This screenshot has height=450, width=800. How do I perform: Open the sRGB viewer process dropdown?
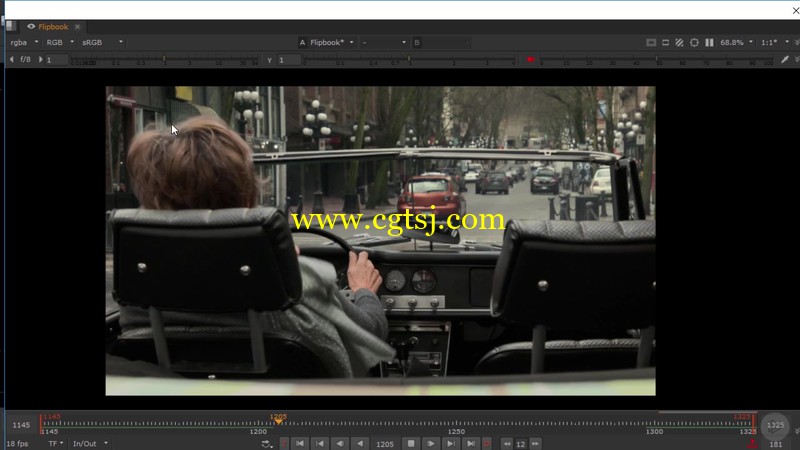pos(102,42)
